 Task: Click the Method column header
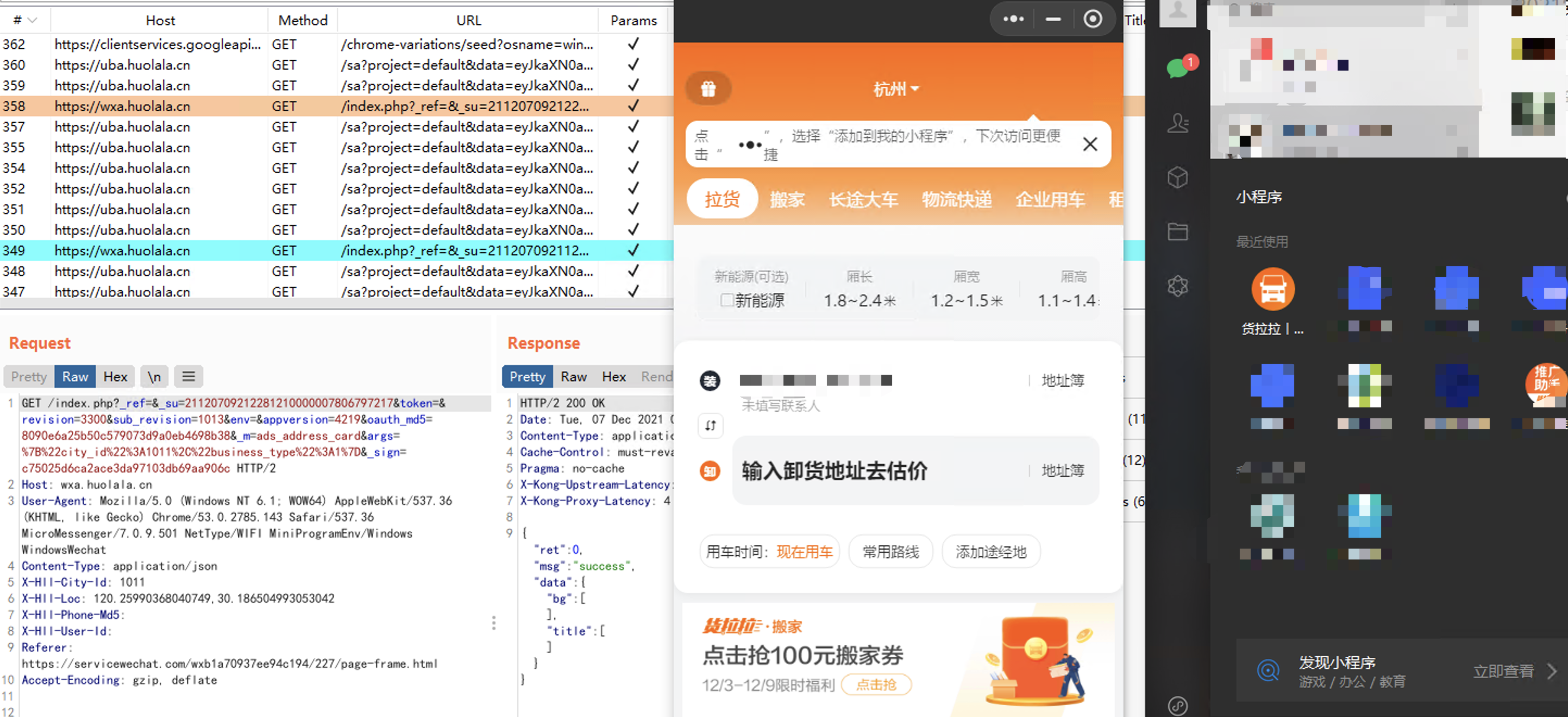coord(303,20)
